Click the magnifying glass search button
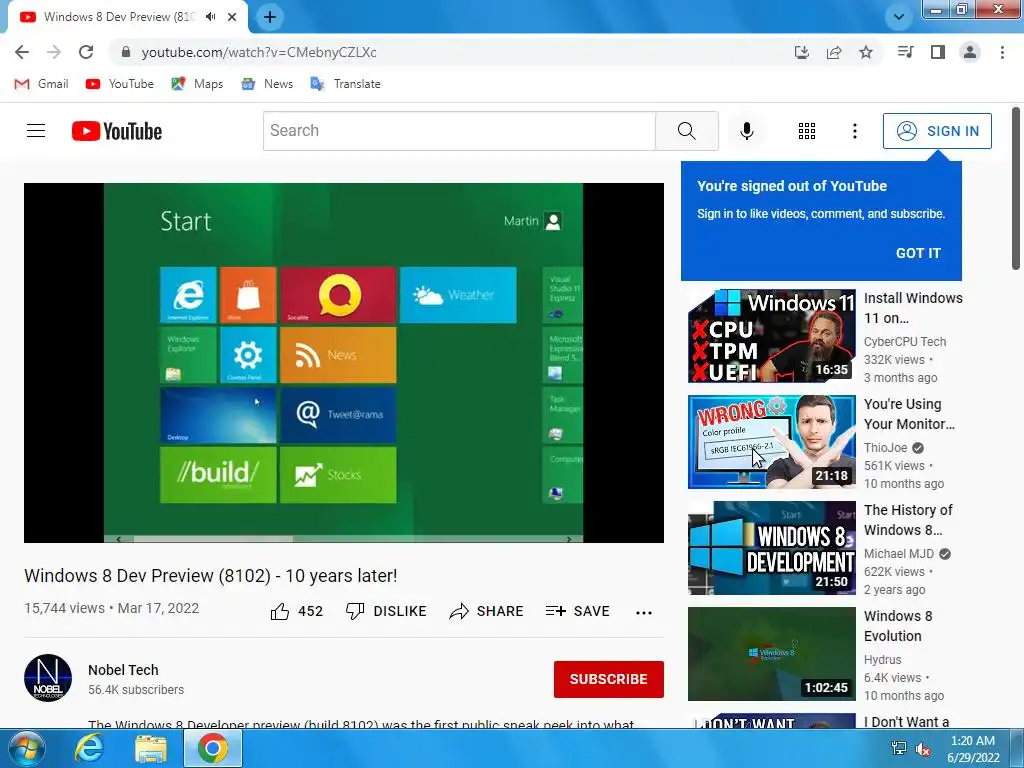Image resolution: width=1024 pixels, height=768 pixels. (x=686, y=131)
